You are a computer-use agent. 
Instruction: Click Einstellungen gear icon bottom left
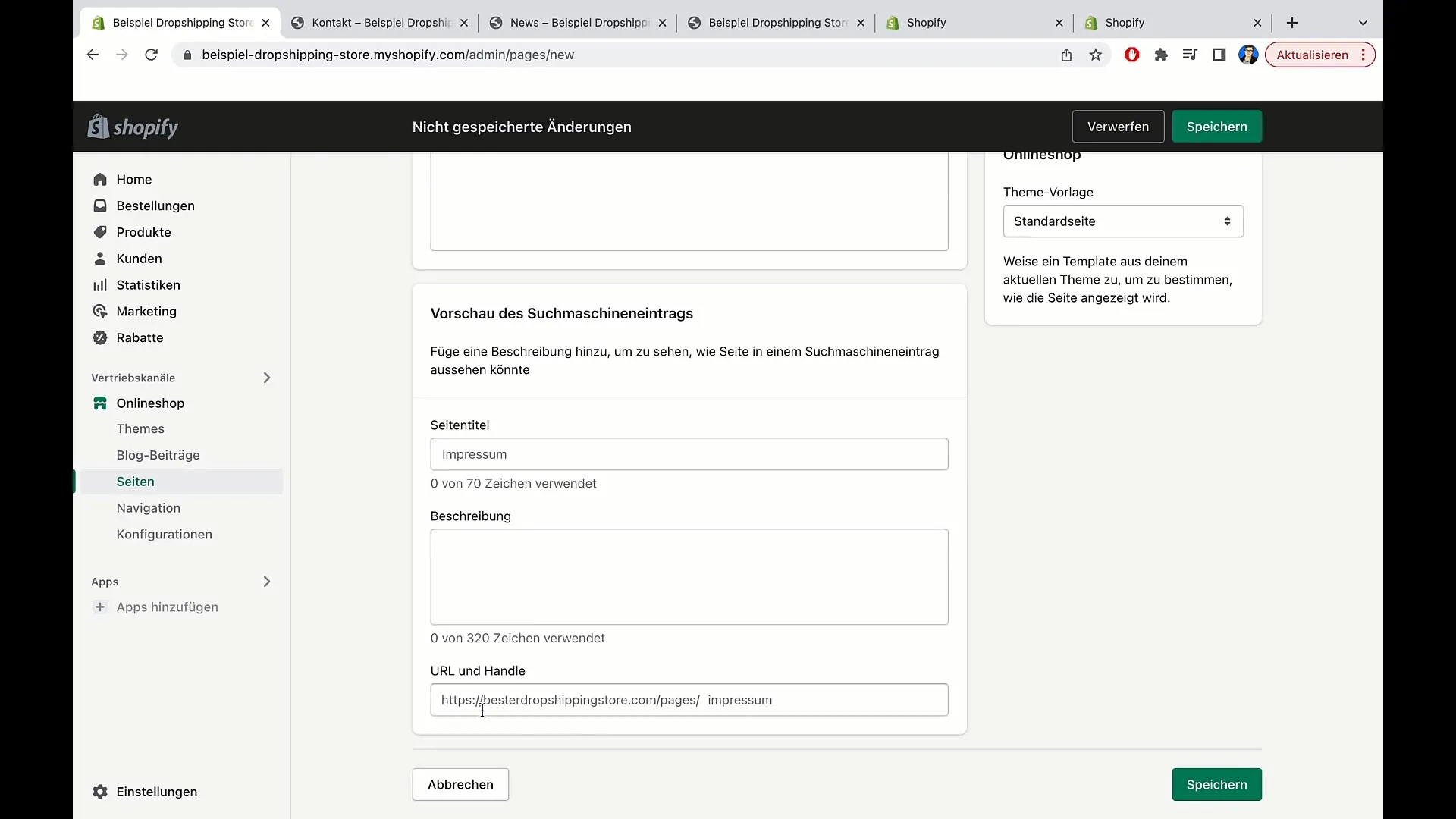pos(100,791)
